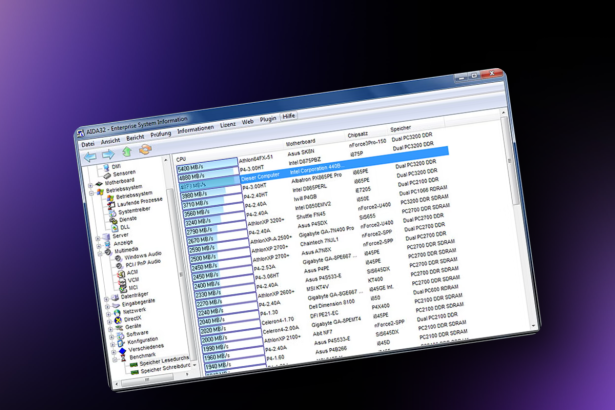Click the DirectX icon in tree

click(x=118, y=320)
